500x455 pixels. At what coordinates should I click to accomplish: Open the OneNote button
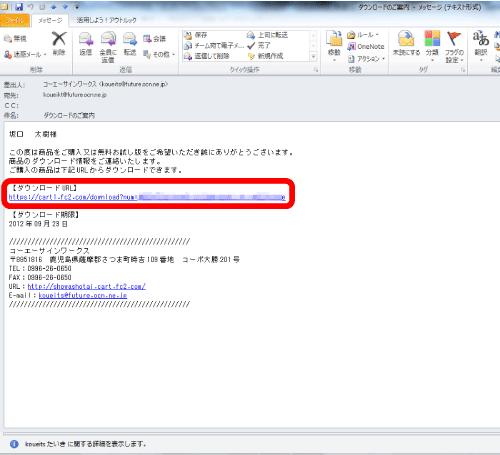point(366,47)
